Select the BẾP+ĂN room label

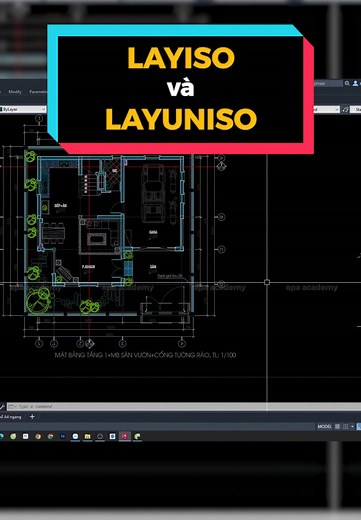pos(60,205)
